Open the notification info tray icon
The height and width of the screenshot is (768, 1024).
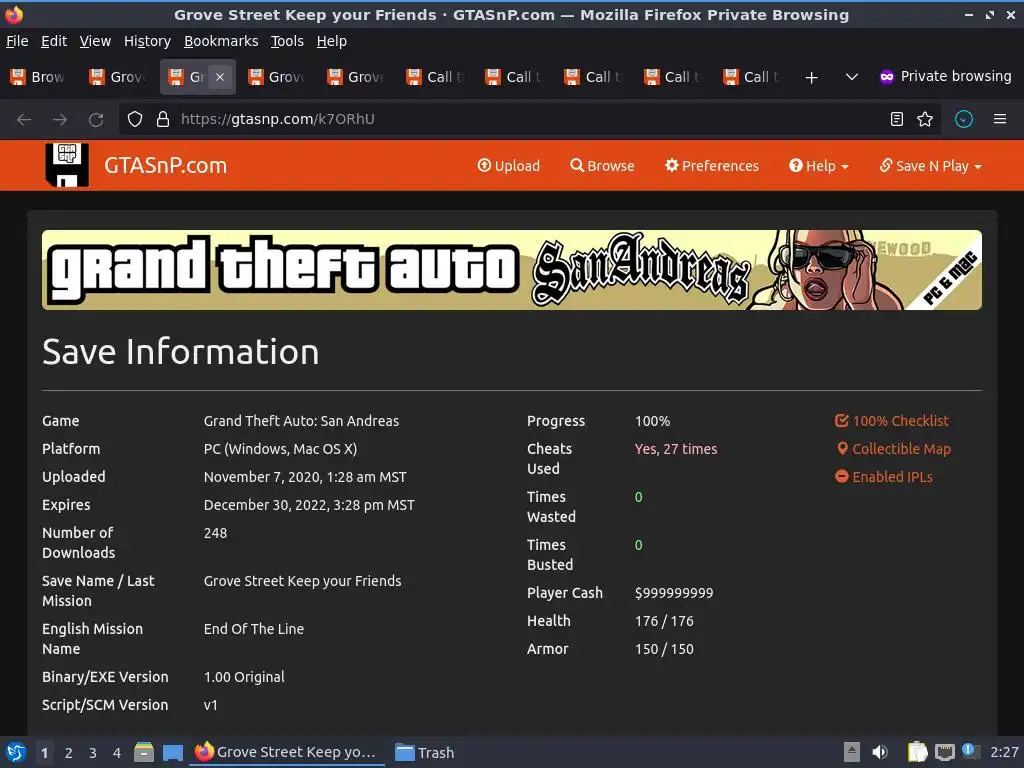coord(970,751)
